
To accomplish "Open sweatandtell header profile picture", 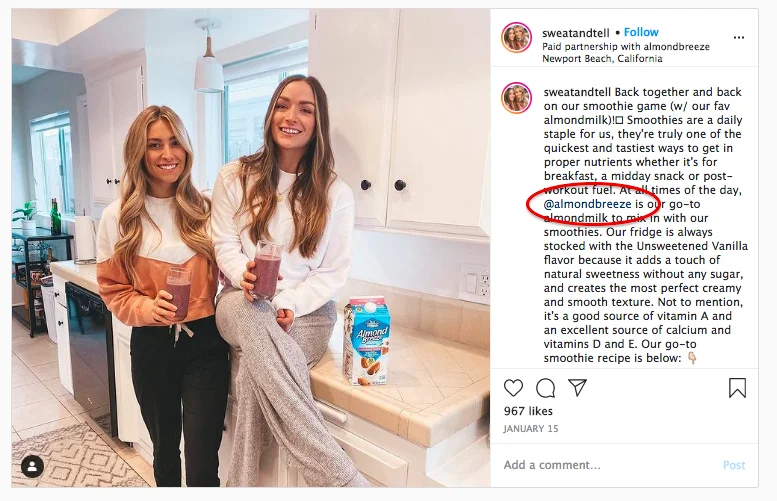I will [x=516, y=38].
